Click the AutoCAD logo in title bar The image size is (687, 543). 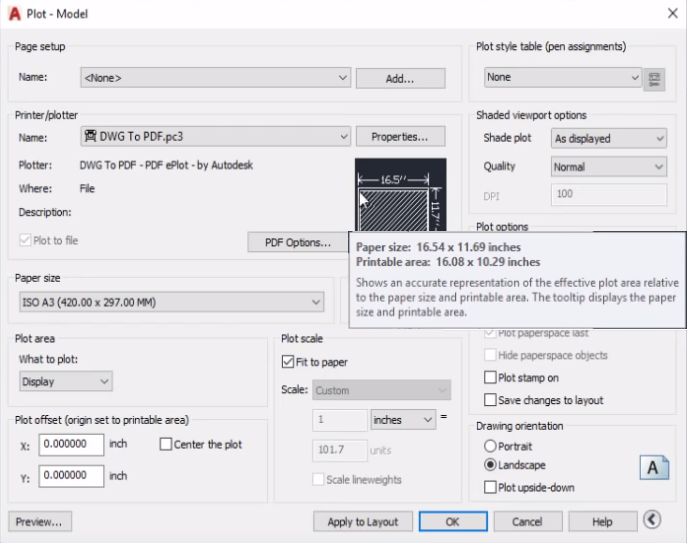[x=14, y=14]
